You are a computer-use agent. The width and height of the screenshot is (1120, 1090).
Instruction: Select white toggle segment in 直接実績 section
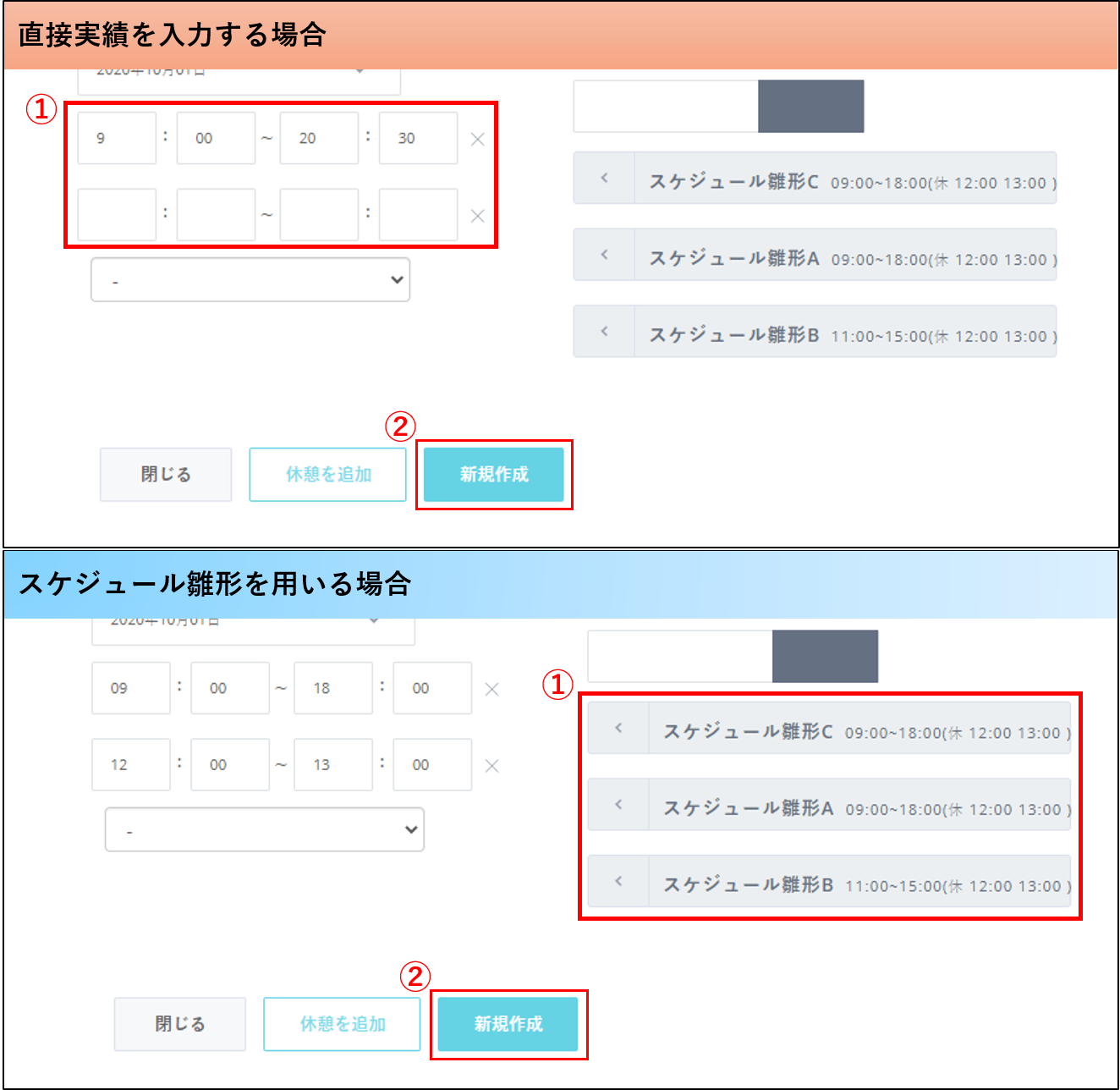666,107
